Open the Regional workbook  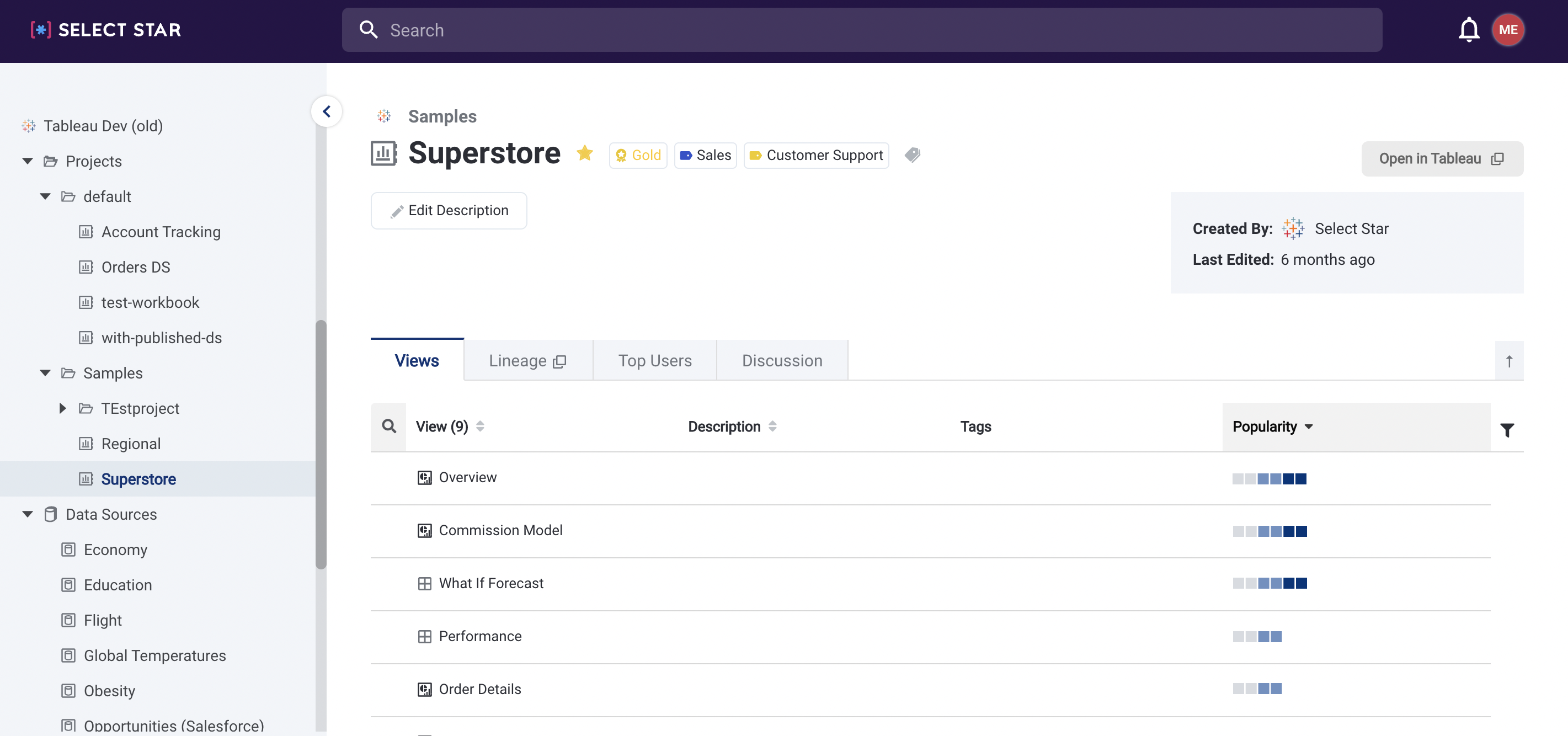coord(131,443)
